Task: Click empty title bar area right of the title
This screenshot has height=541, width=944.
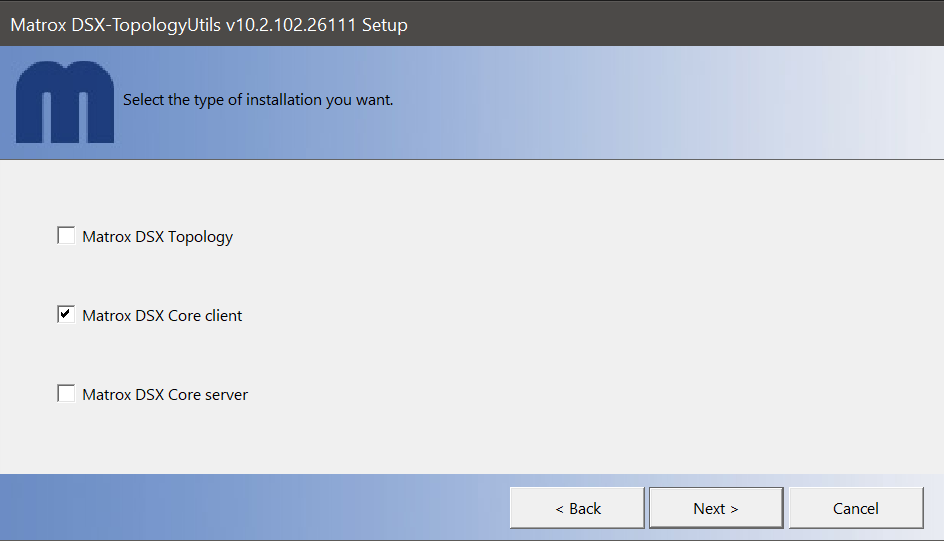Action: 680,24
